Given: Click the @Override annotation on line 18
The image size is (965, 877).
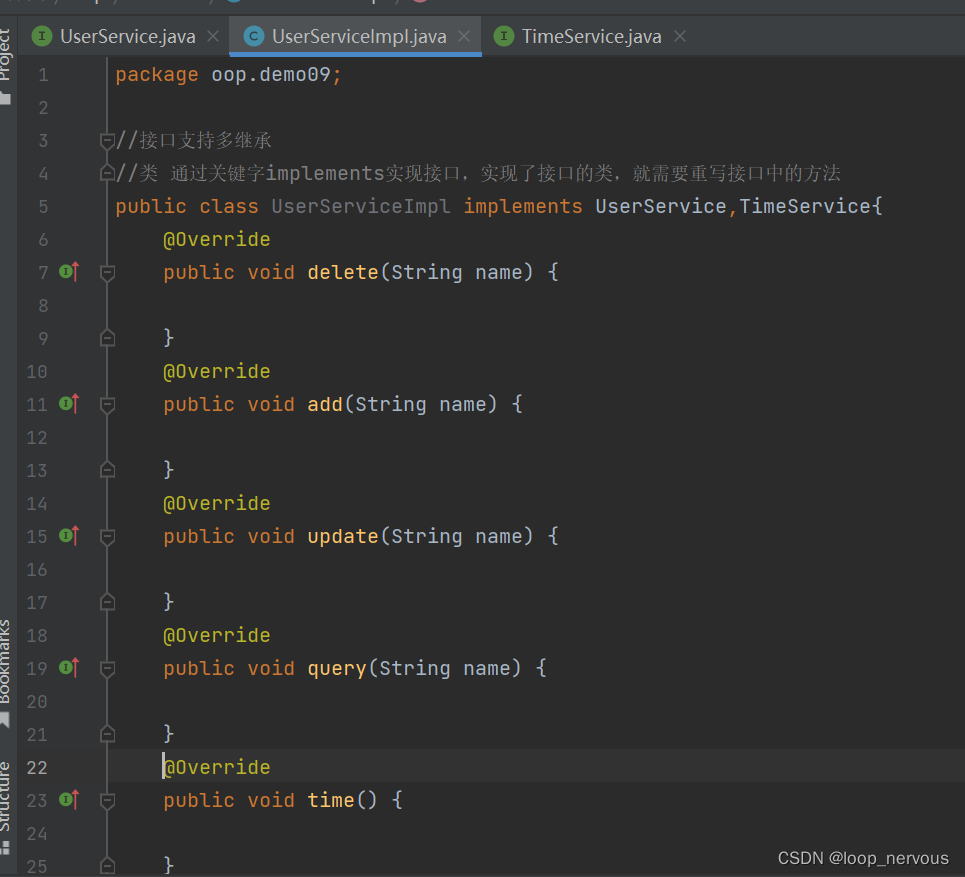Looking at the screenshot, I should 217,636.
